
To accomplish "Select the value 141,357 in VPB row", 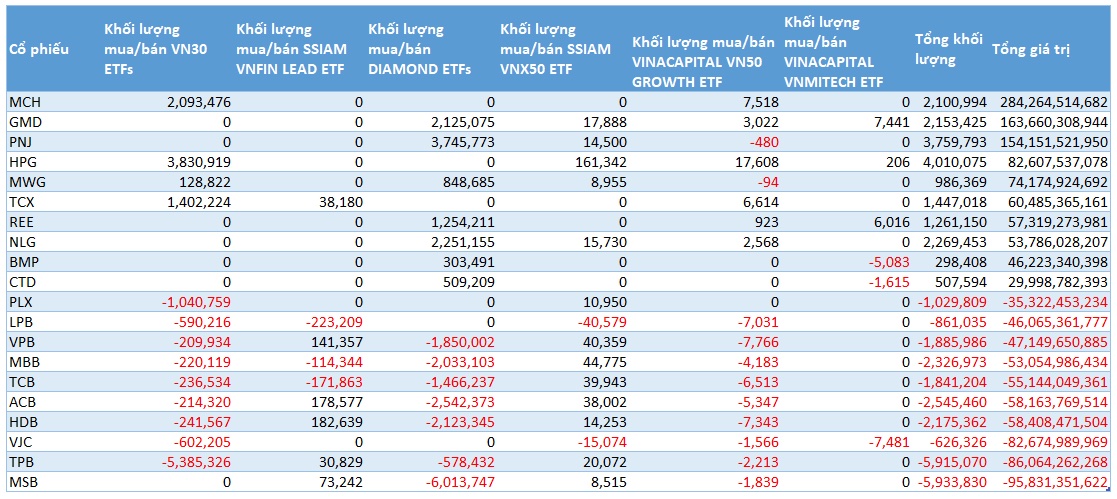I will [x=338, y=341].
